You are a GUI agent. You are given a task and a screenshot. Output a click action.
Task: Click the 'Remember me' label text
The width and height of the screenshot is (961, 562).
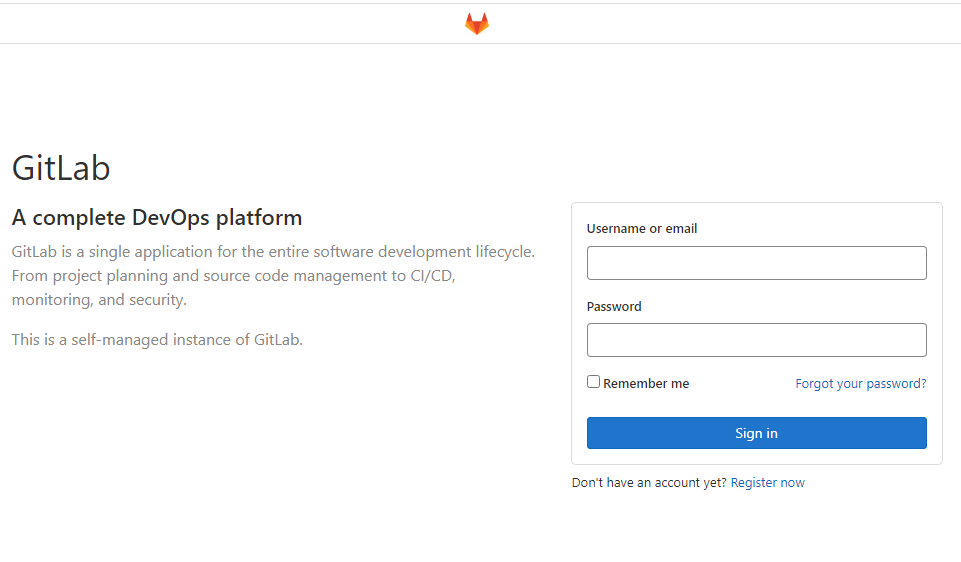point(646,384)
